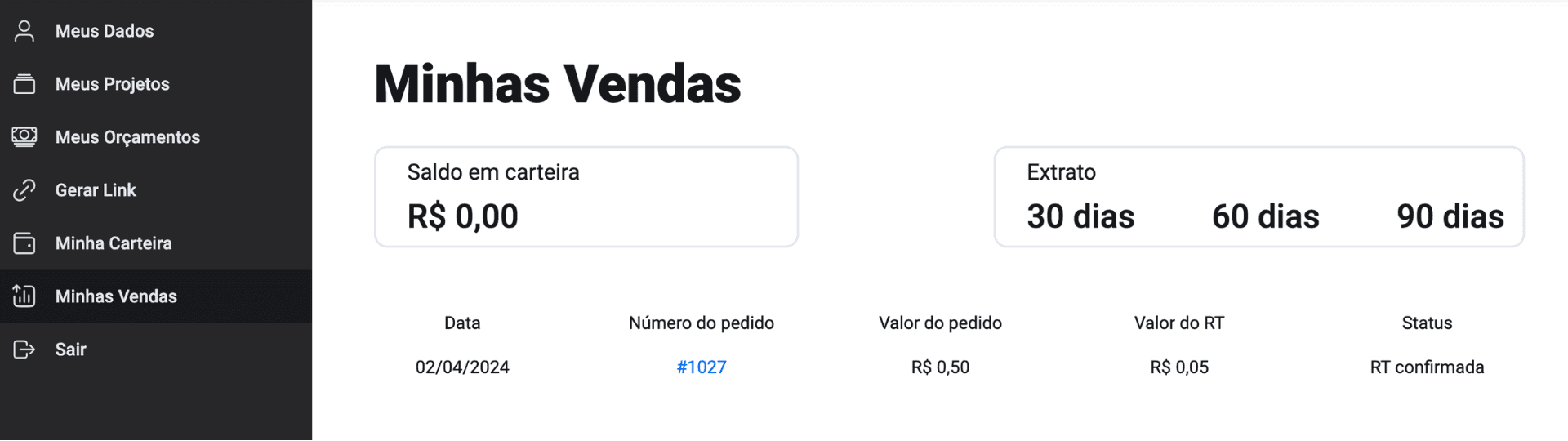Click the Sair logout icon
The height and width of the screenshot is (441, 1568).
24,350
